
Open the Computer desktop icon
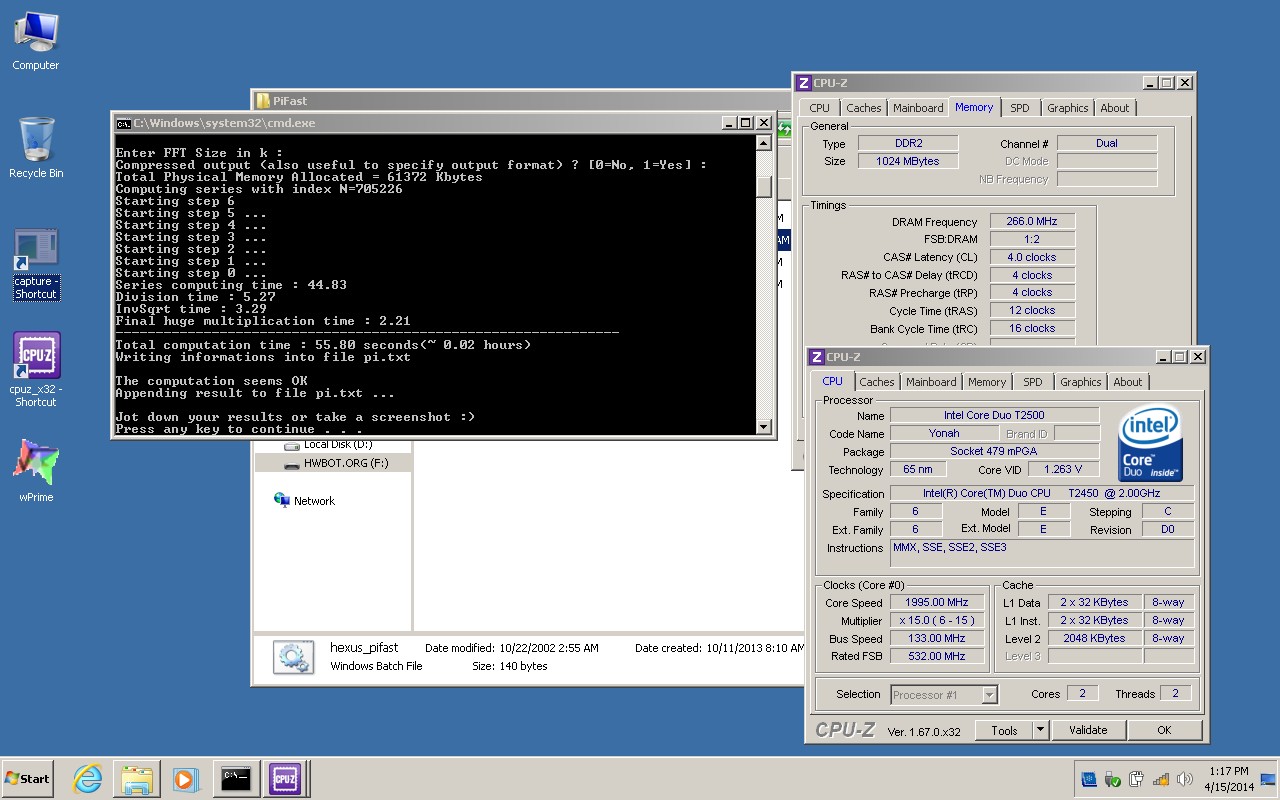pos(35,42)
